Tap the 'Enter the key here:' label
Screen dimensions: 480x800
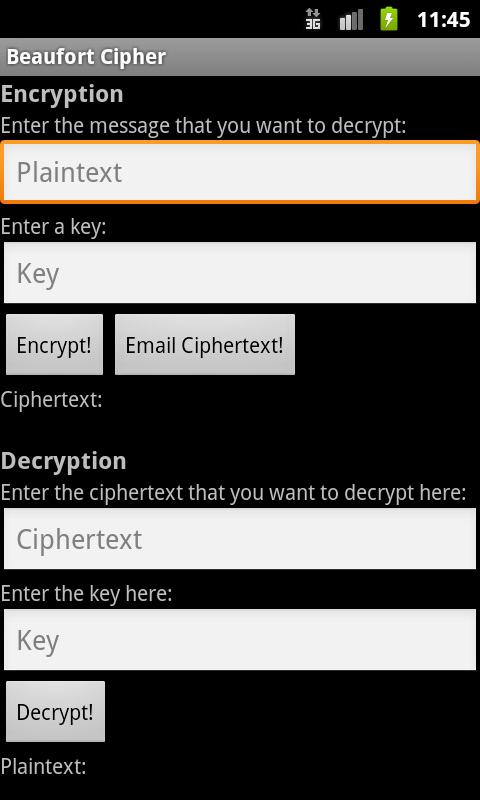pyautogui.click(x=86, y=594)
